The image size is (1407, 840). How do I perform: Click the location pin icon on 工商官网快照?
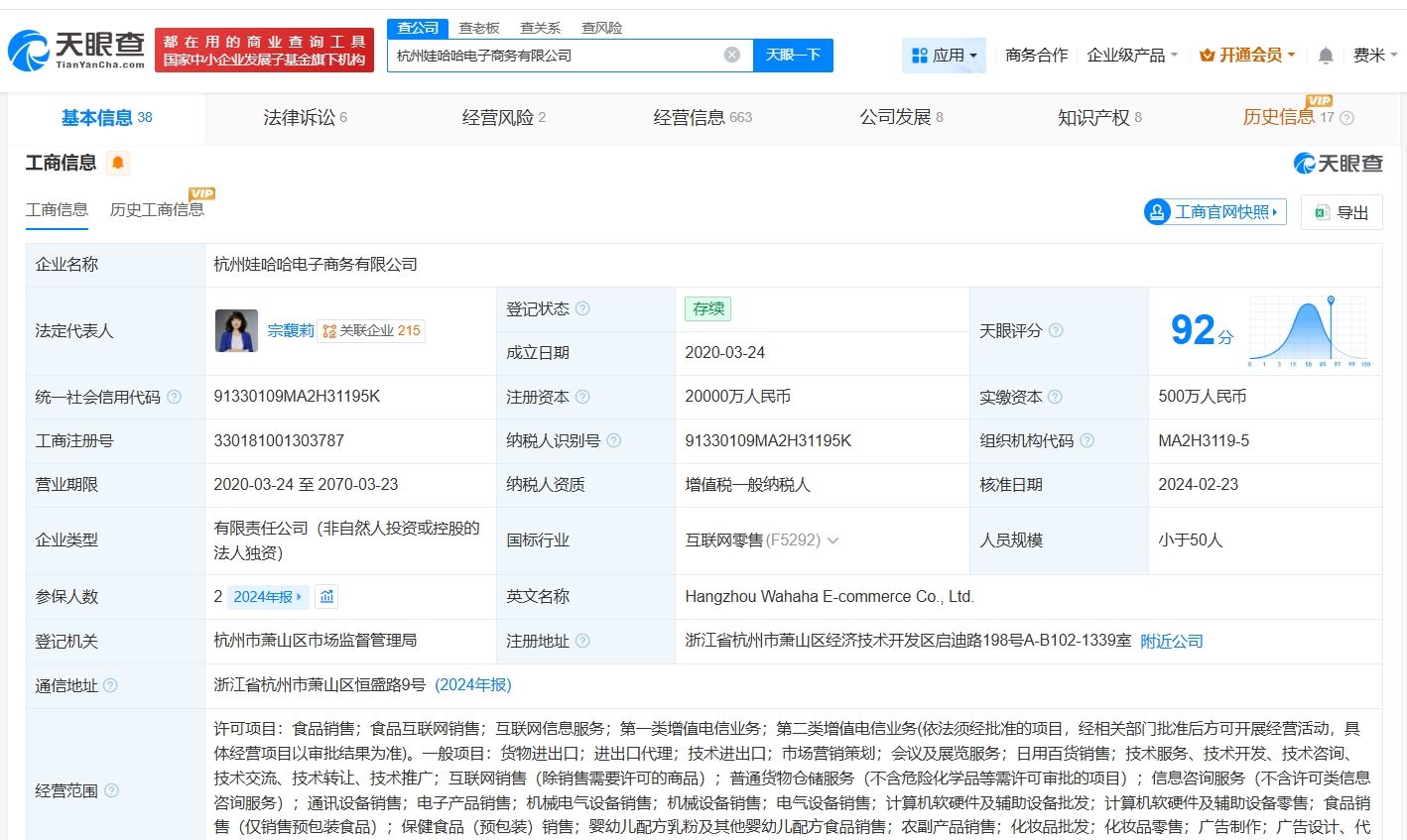click(x=1156, y=211)
